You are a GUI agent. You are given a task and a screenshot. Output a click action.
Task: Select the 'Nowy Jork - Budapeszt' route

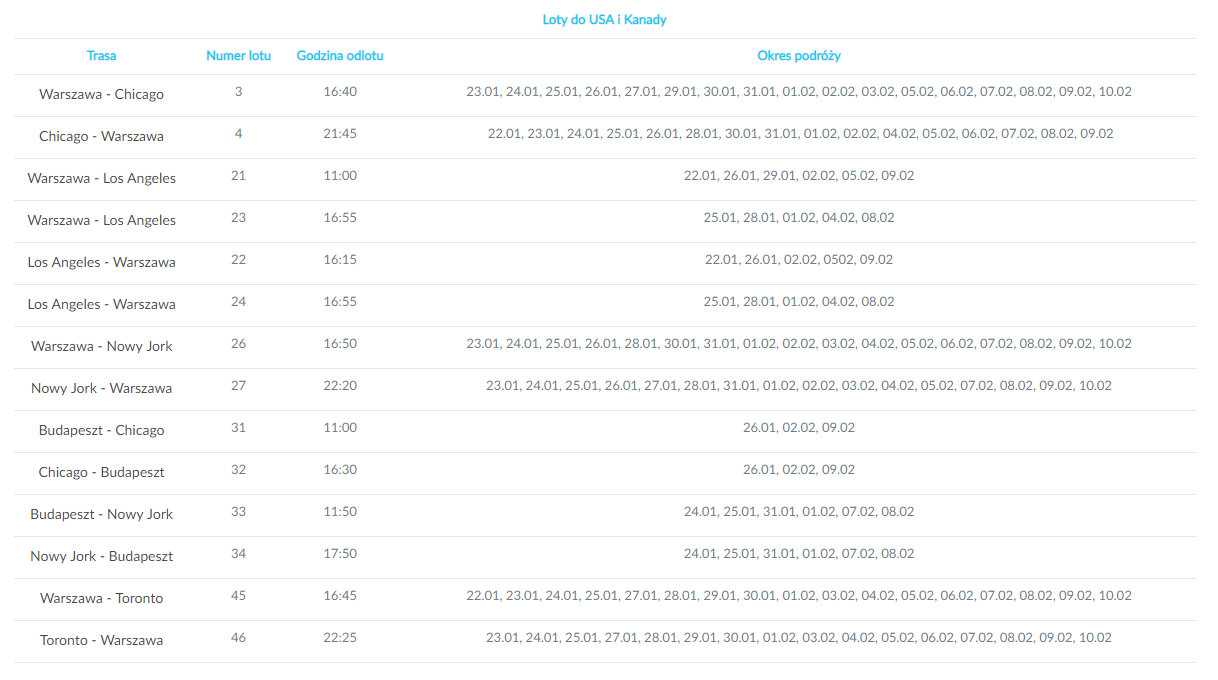pos(101,556)
